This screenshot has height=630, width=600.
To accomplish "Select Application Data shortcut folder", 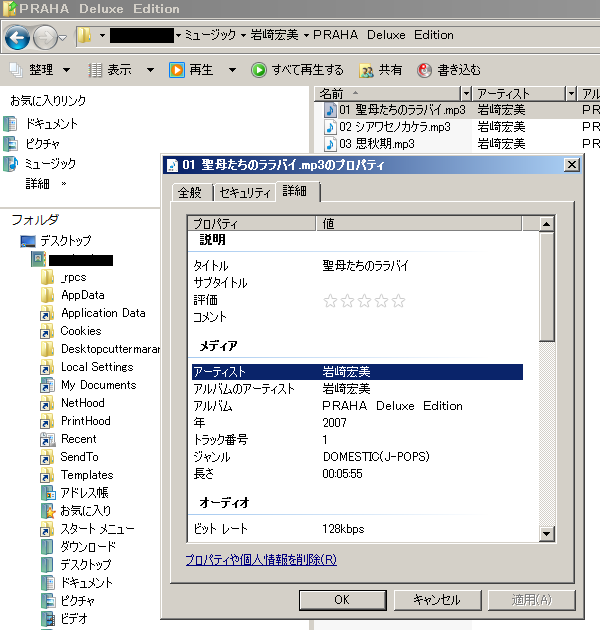I will point(103,313).
